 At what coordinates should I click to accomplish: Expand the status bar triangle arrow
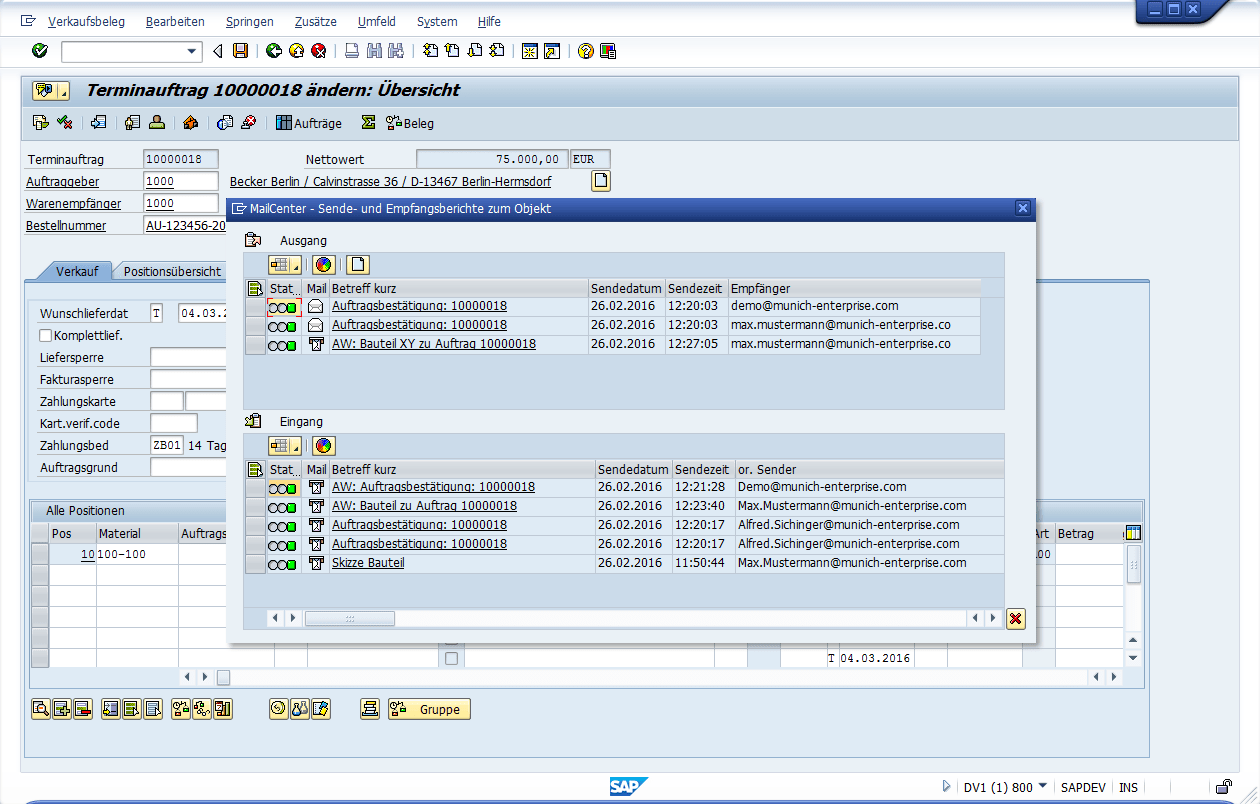click(x=946, y=786)
